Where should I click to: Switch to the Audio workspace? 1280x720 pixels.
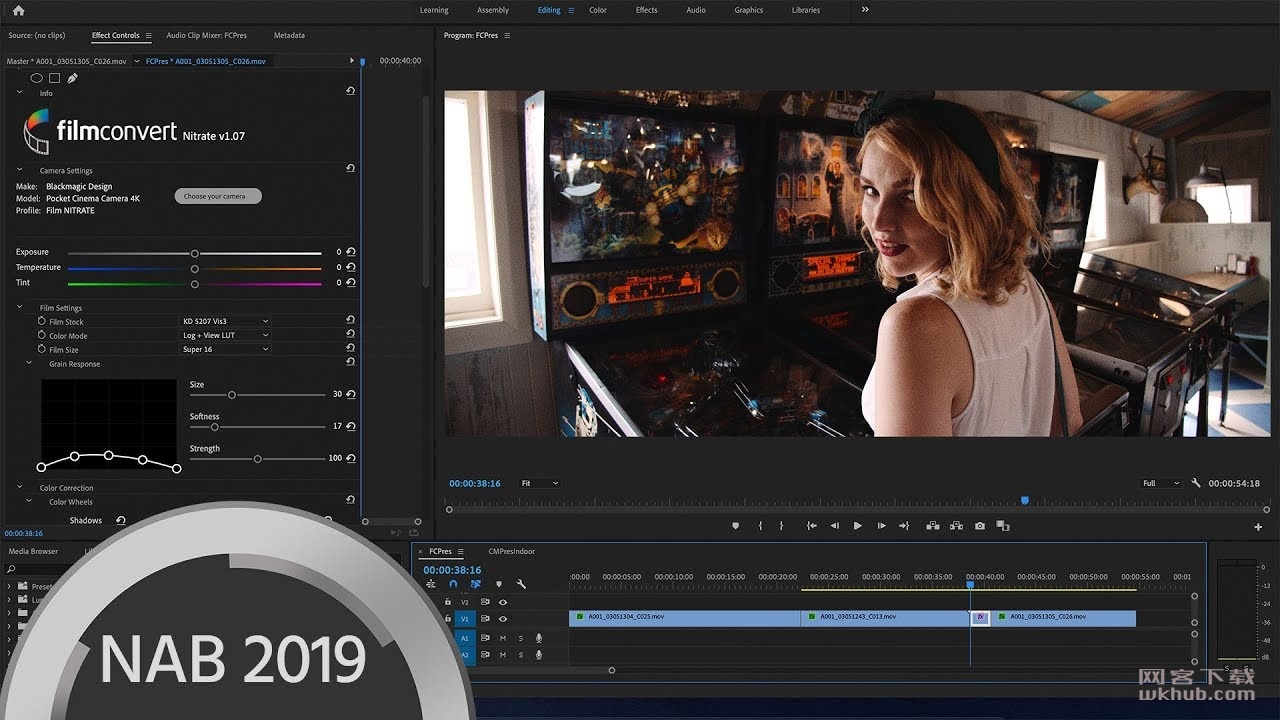696,10
